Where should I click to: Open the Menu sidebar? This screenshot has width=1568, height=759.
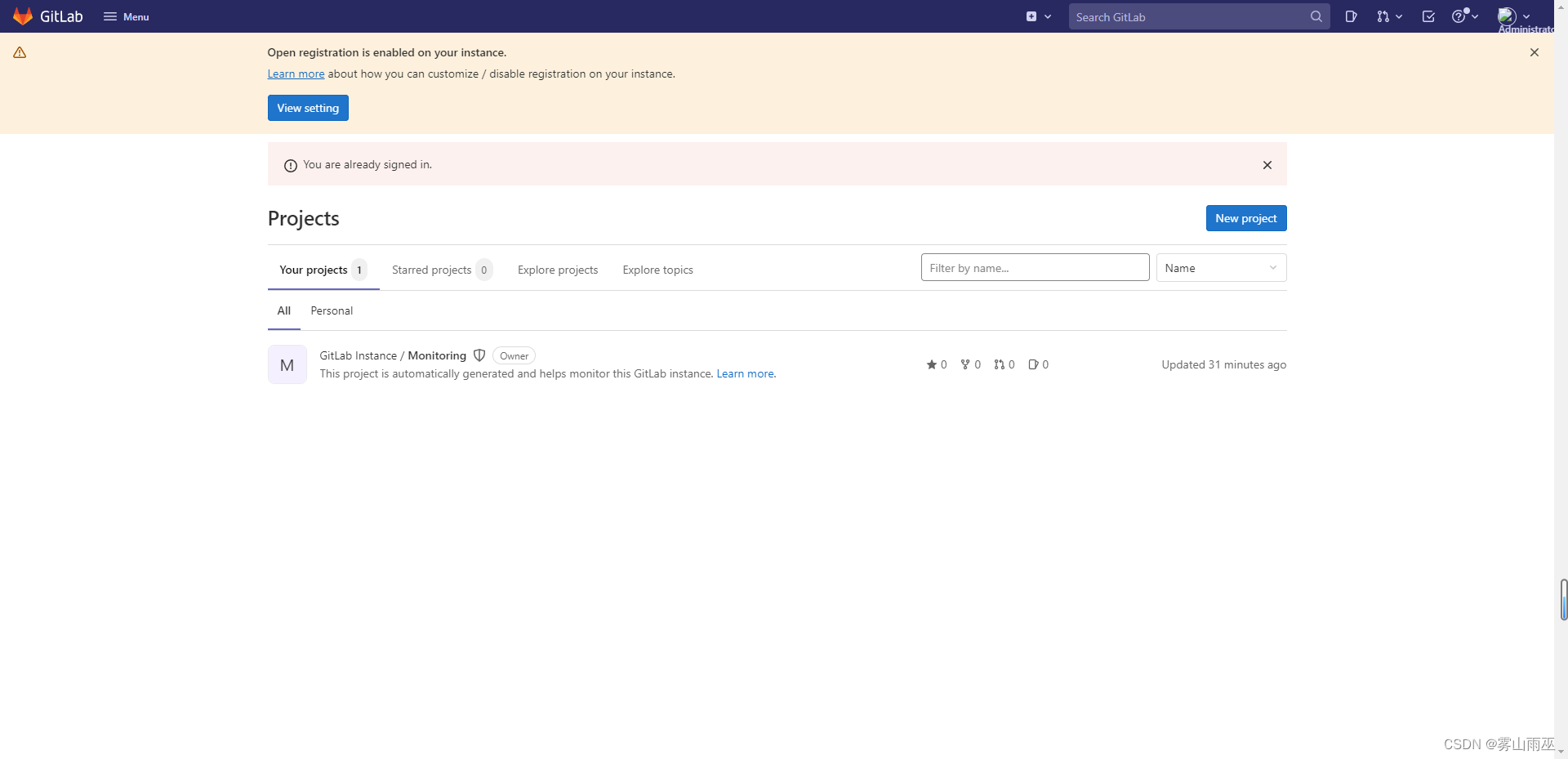pos(126,16)
